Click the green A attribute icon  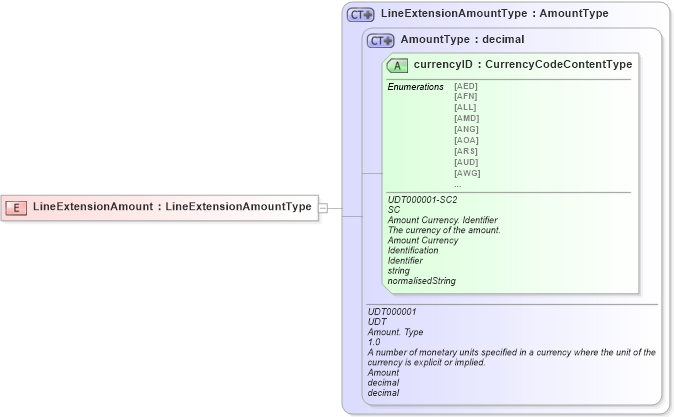(397, 66)
